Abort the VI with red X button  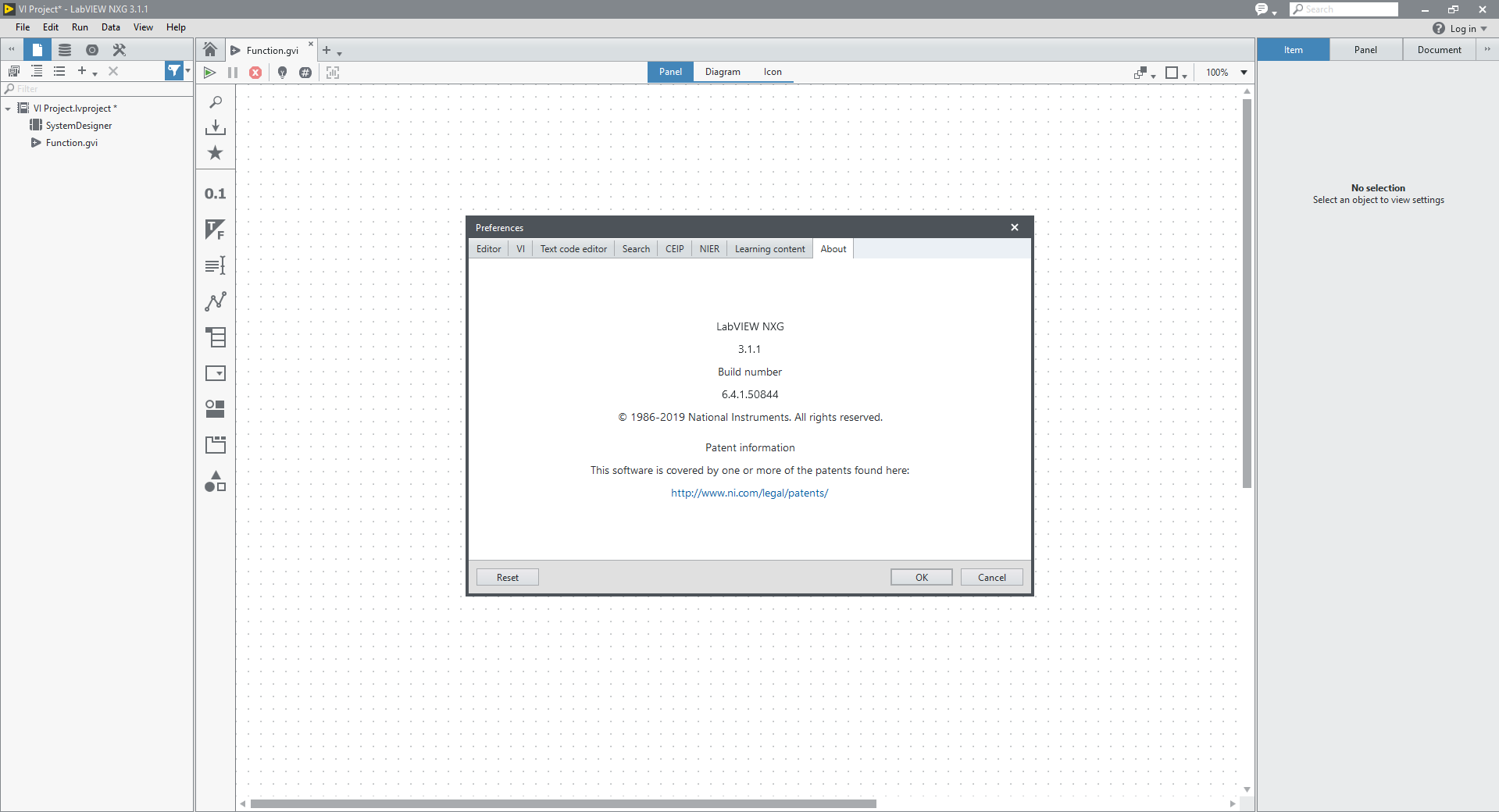(x=255, y=72)
